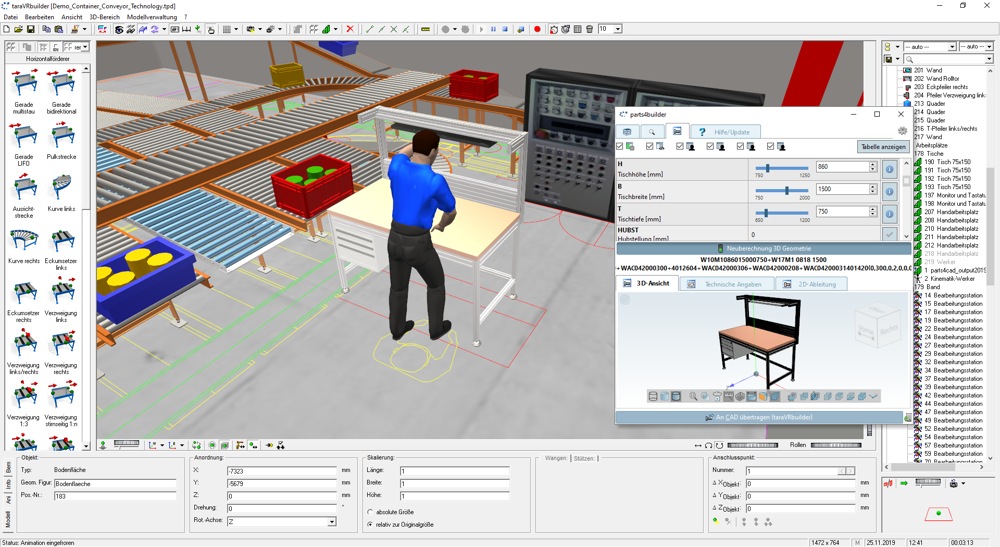
Task: Click the Tabelle anzeigen button
Action: coord(883,147)
